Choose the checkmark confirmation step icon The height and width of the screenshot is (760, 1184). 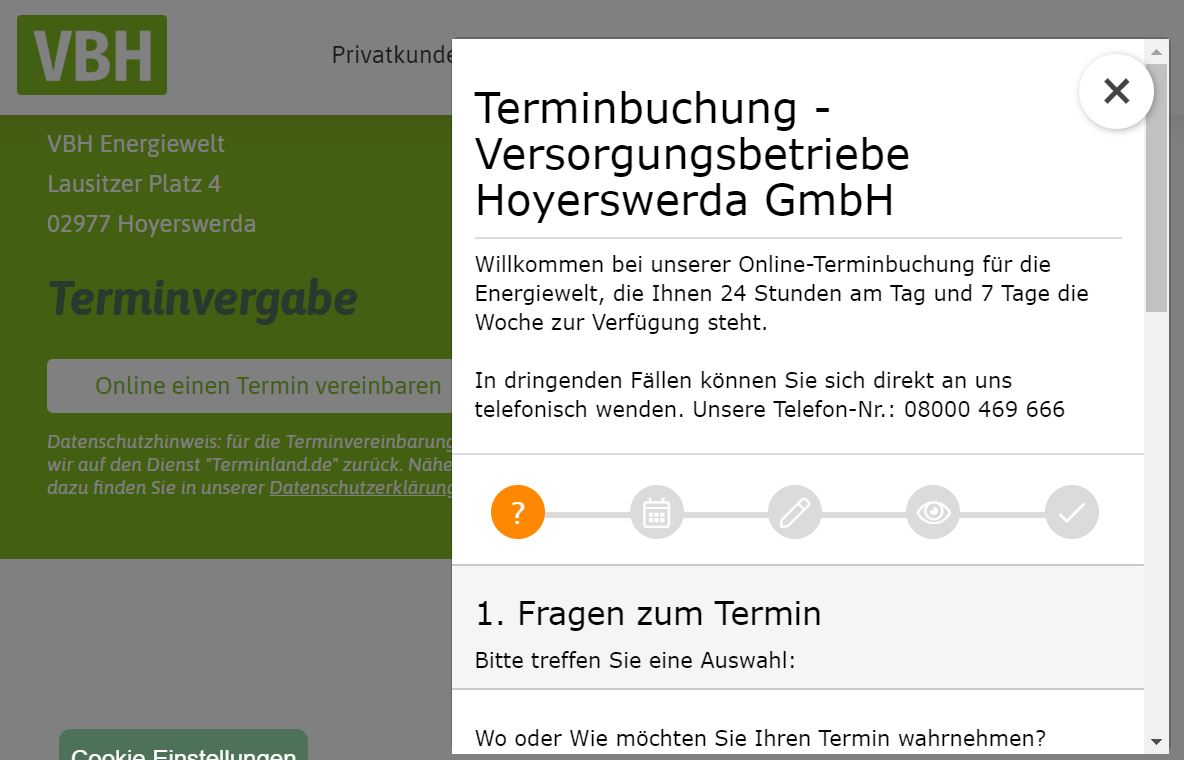click(1071, 512)
